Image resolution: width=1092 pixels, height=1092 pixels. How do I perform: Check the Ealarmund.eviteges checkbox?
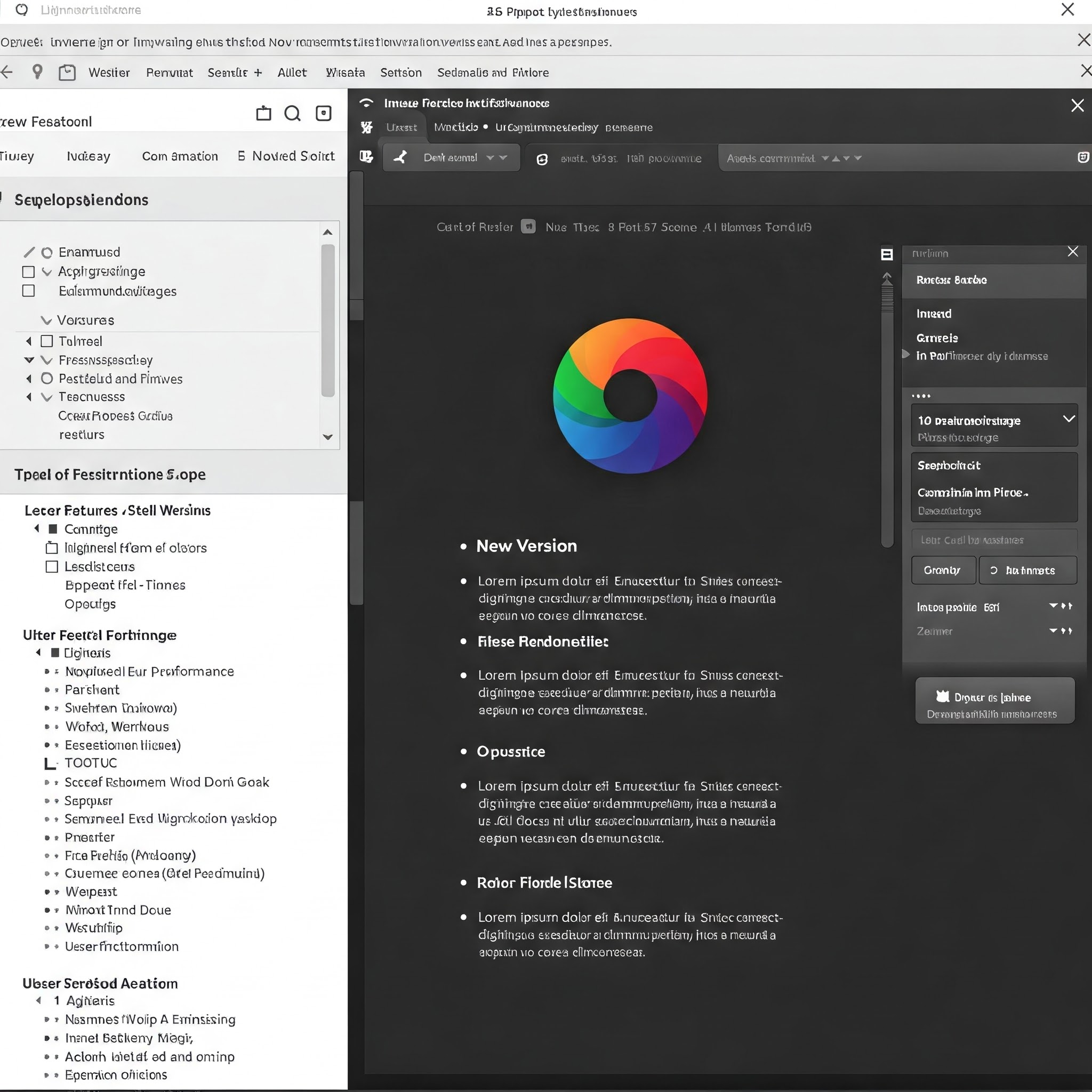coord(28,291)
